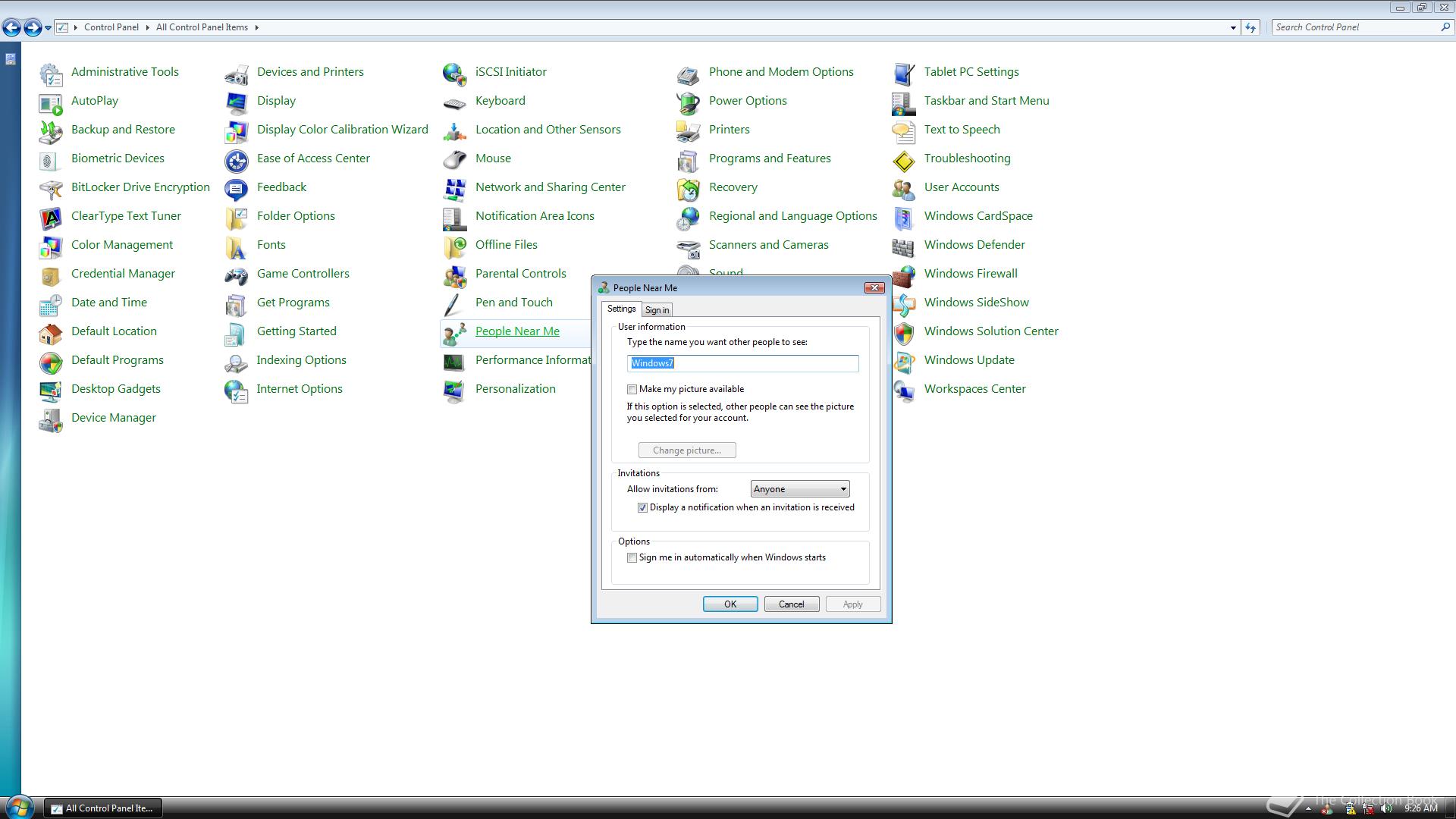Open the Fonts icon
The height and width of the screenshot is (819, 1456).
tap(237, 247)
